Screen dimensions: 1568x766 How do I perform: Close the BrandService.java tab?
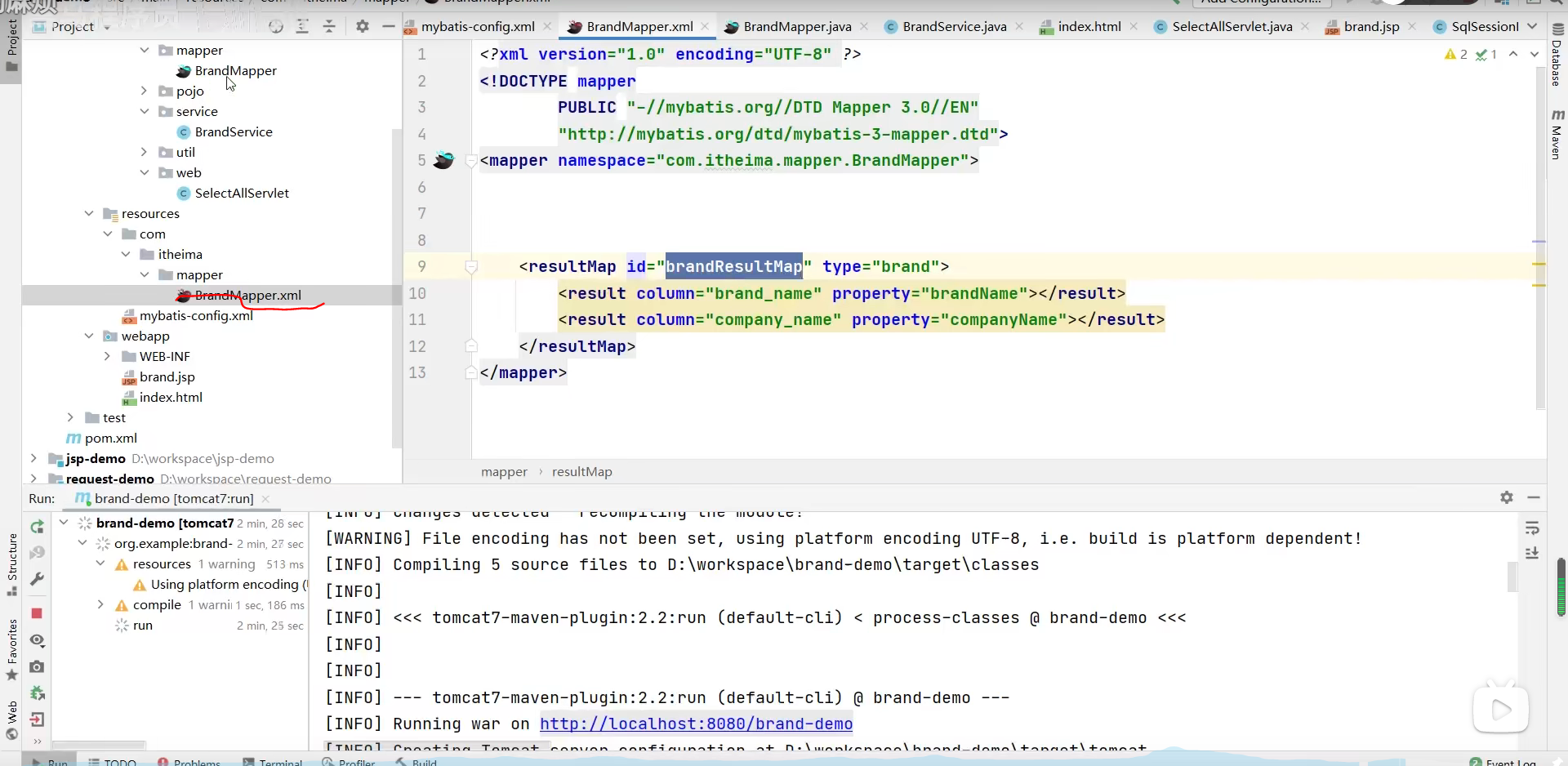pos(1019,27)
